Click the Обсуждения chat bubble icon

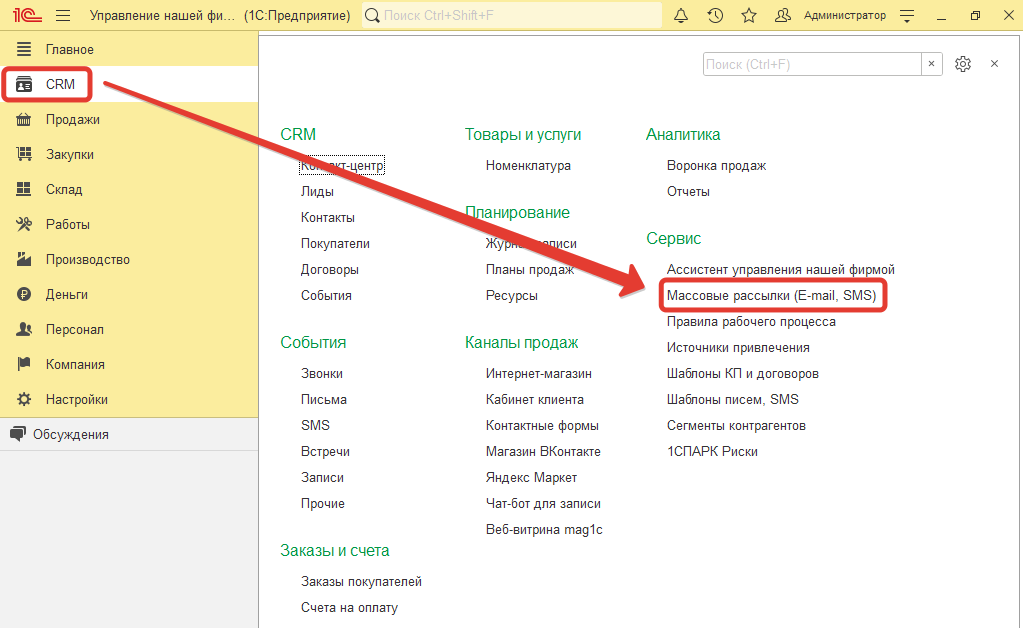click(x=18, y=434)
